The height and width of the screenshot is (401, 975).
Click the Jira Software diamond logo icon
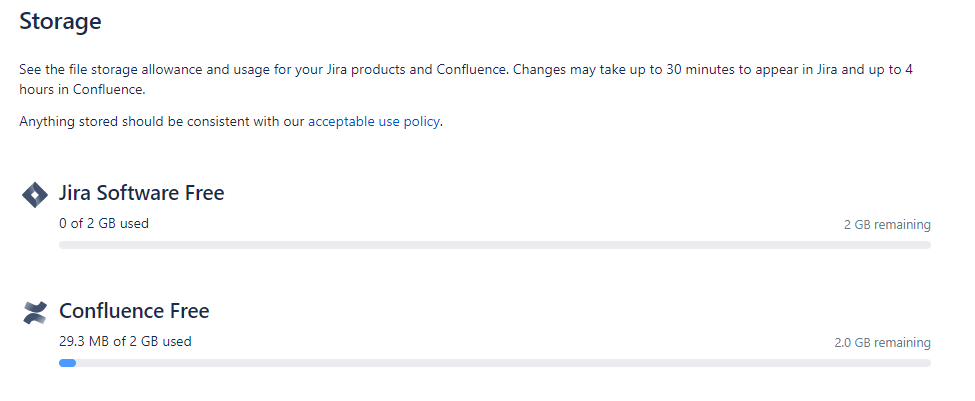(x=35, y=195)
